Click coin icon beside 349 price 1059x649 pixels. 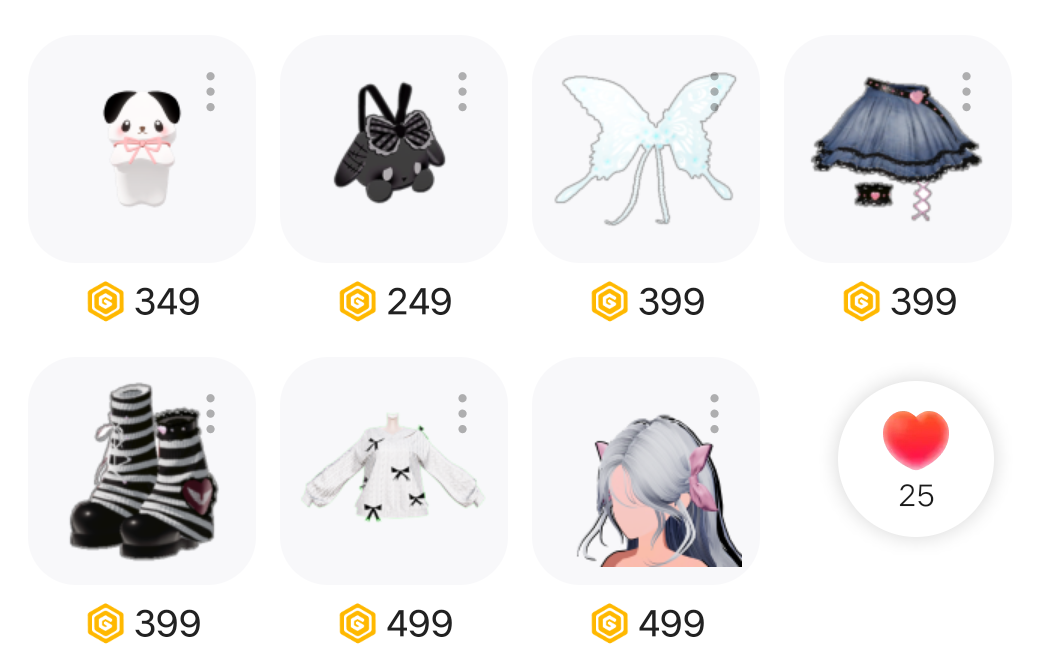105,301
